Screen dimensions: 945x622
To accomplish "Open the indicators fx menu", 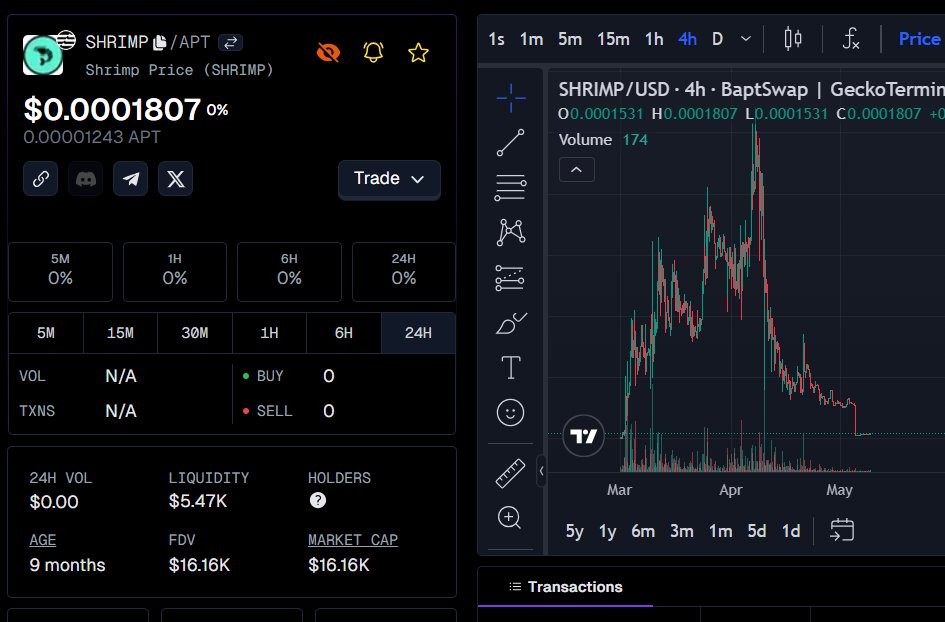I will [x=850, y=39].
